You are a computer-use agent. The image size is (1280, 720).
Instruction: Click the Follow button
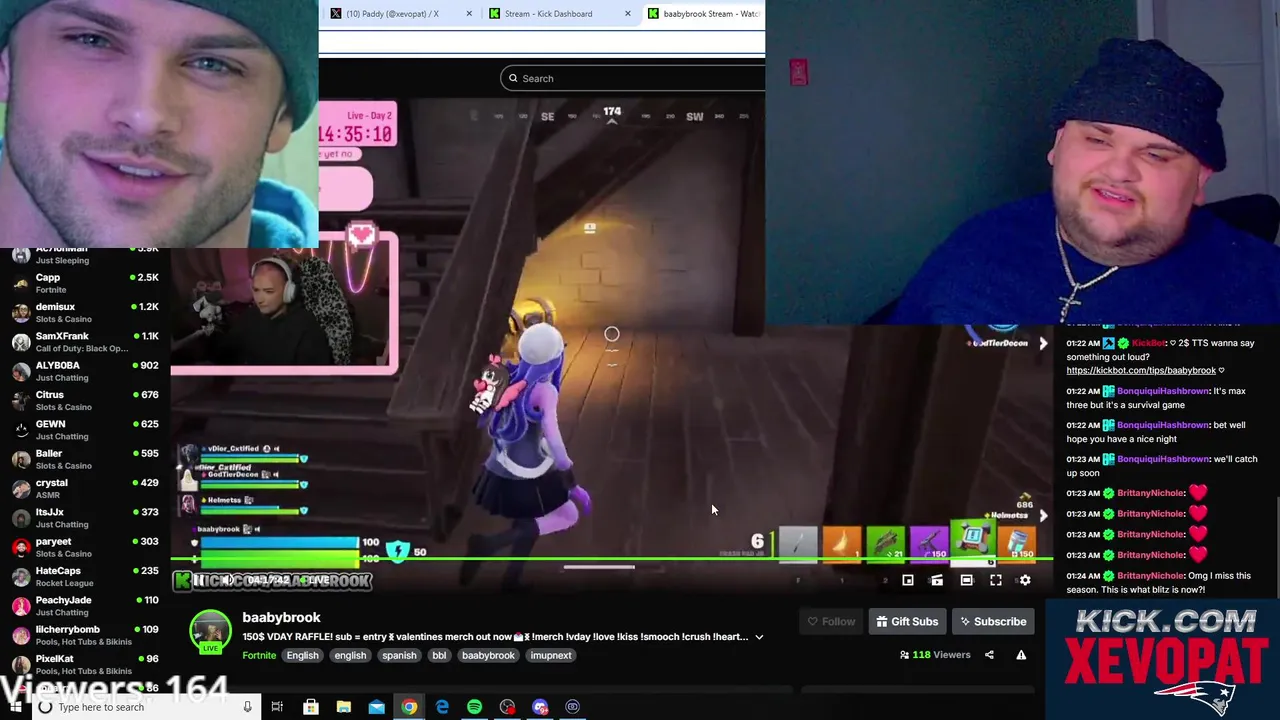[x=831, y=622]
